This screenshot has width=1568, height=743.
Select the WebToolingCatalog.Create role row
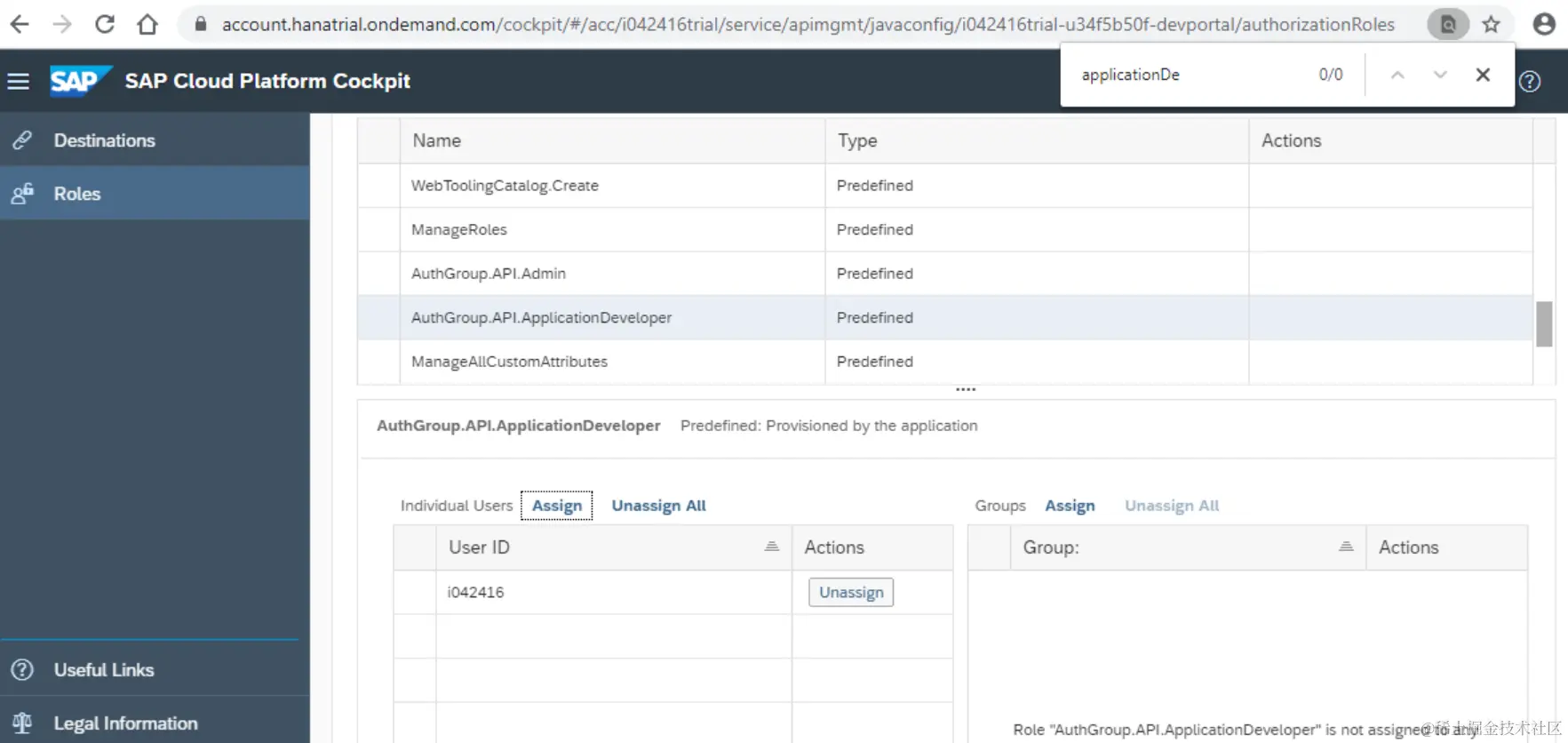click(x=945, y=186)
